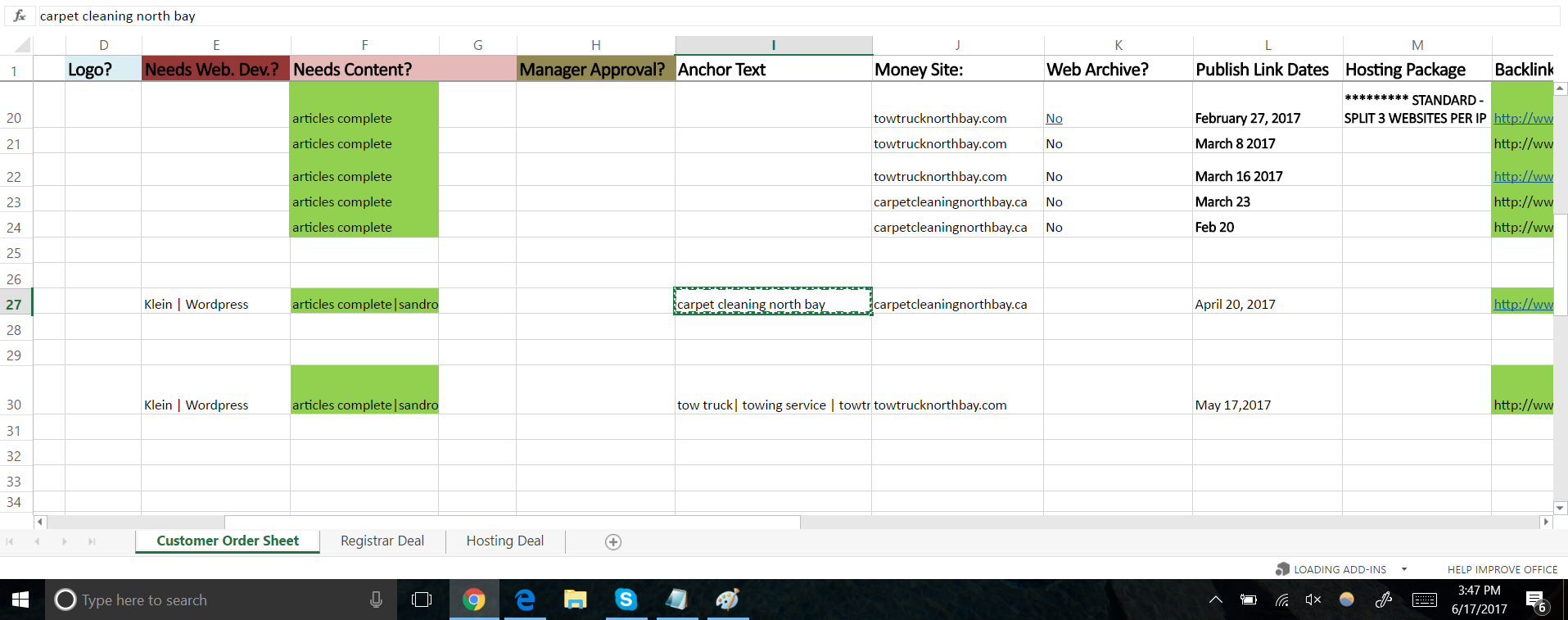The height and width of the screenshot is (620, 1568).
Task: Open the Action Center notifications panel
Action: click(1536, 601)
